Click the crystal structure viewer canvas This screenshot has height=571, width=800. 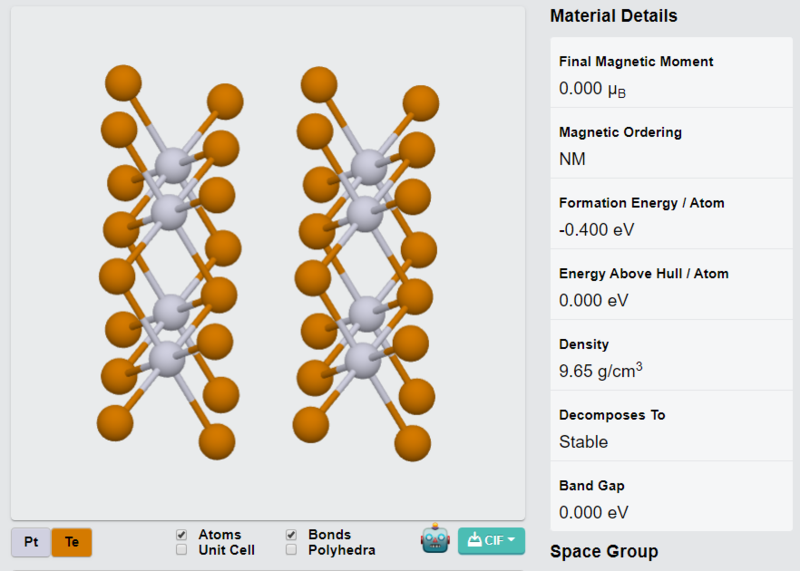point(268,263)
